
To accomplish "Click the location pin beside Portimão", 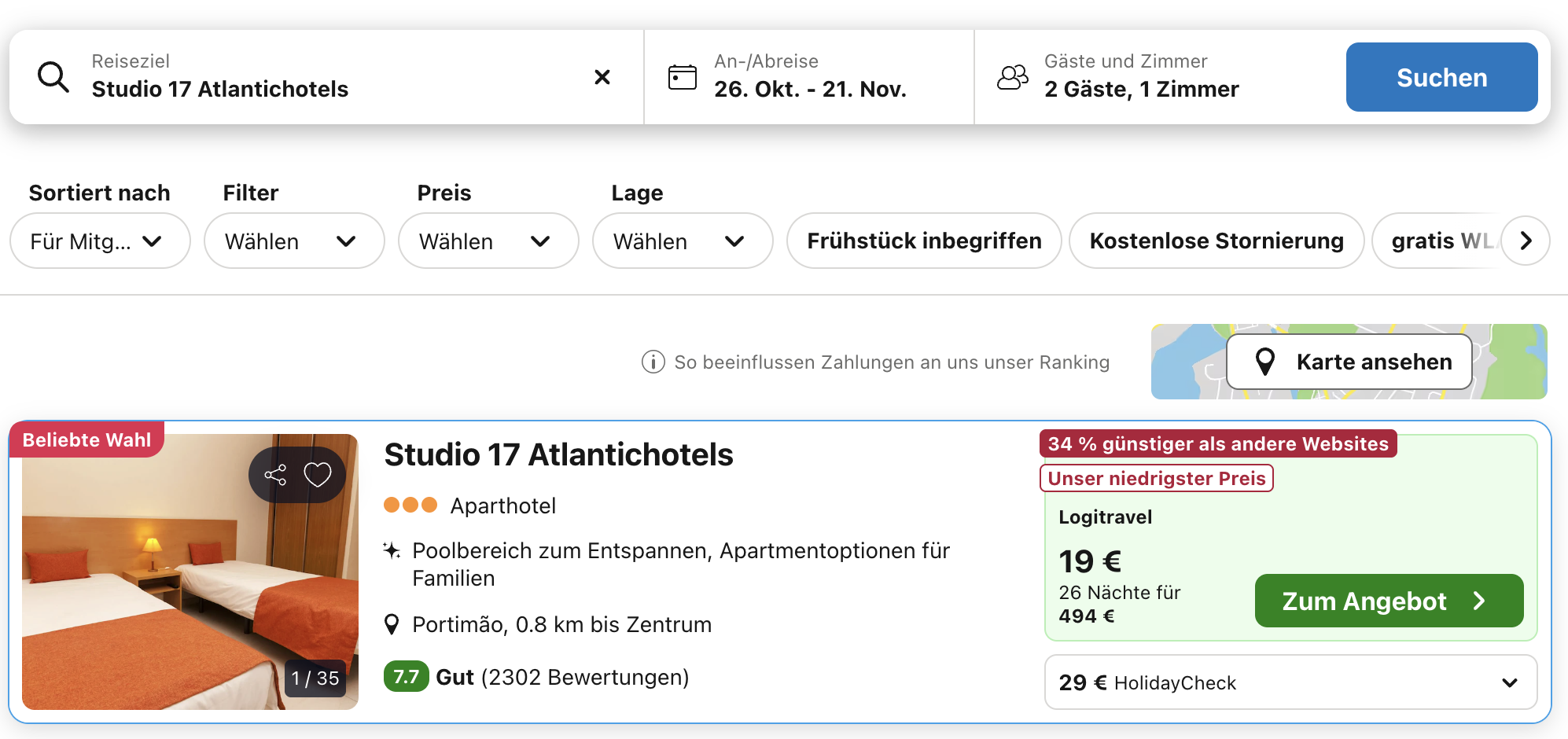I will coord(391,625).
